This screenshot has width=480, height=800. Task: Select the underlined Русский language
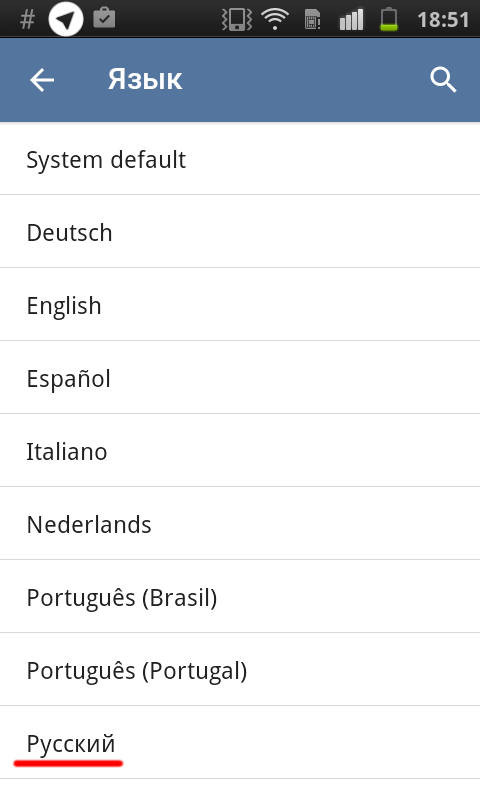point(240,742)
